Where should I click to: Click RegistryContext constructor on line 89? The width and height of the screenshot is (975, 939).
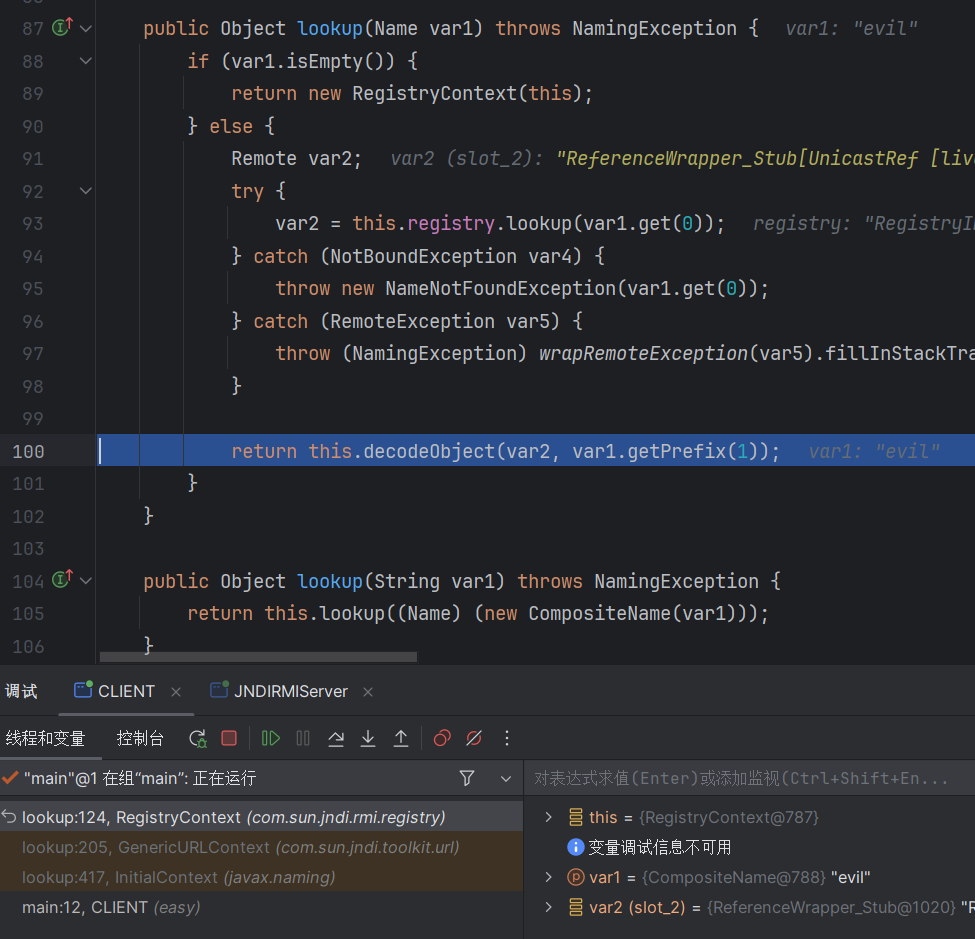[435, 93]
